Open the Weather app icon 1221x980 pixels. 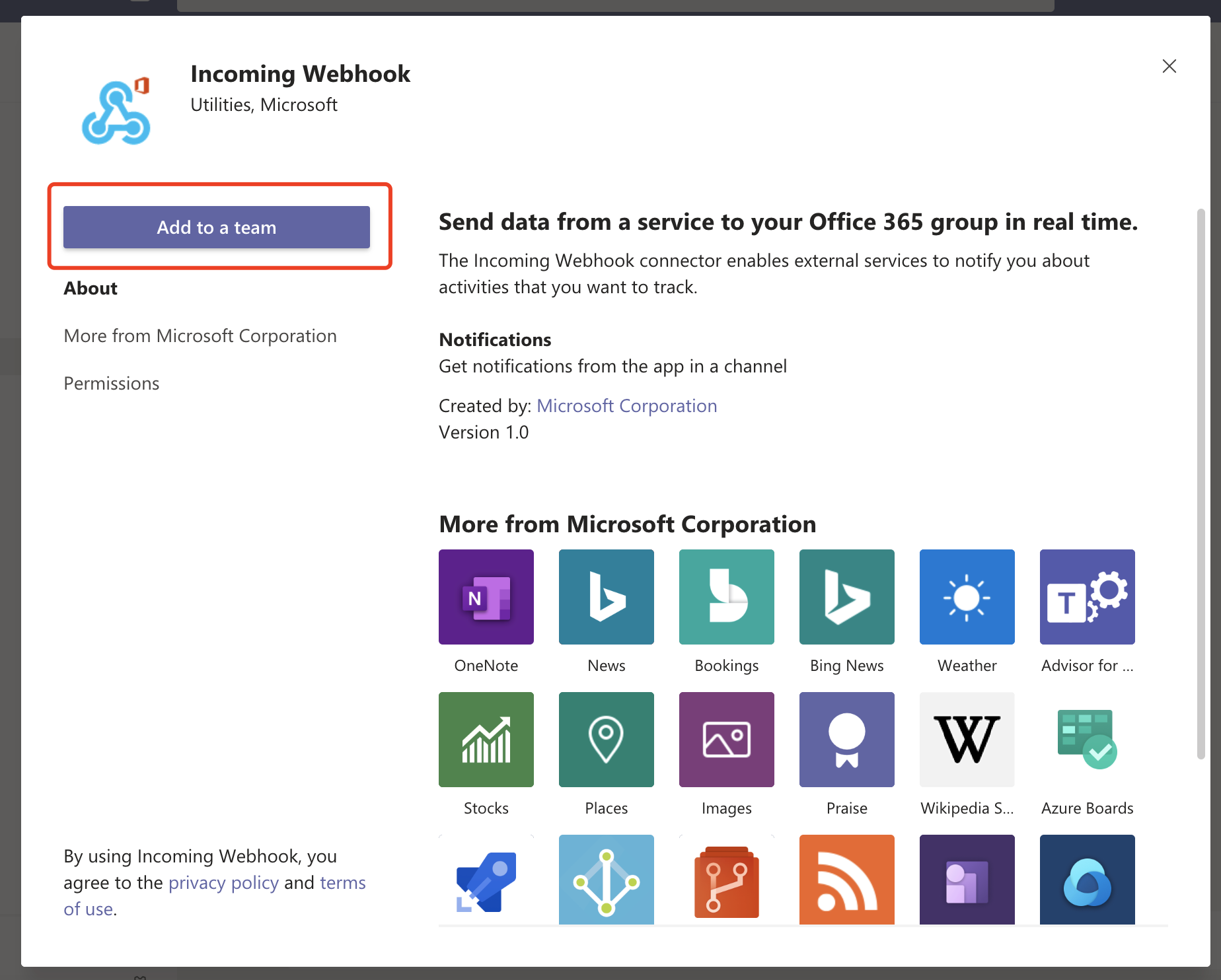coord(967,597)
